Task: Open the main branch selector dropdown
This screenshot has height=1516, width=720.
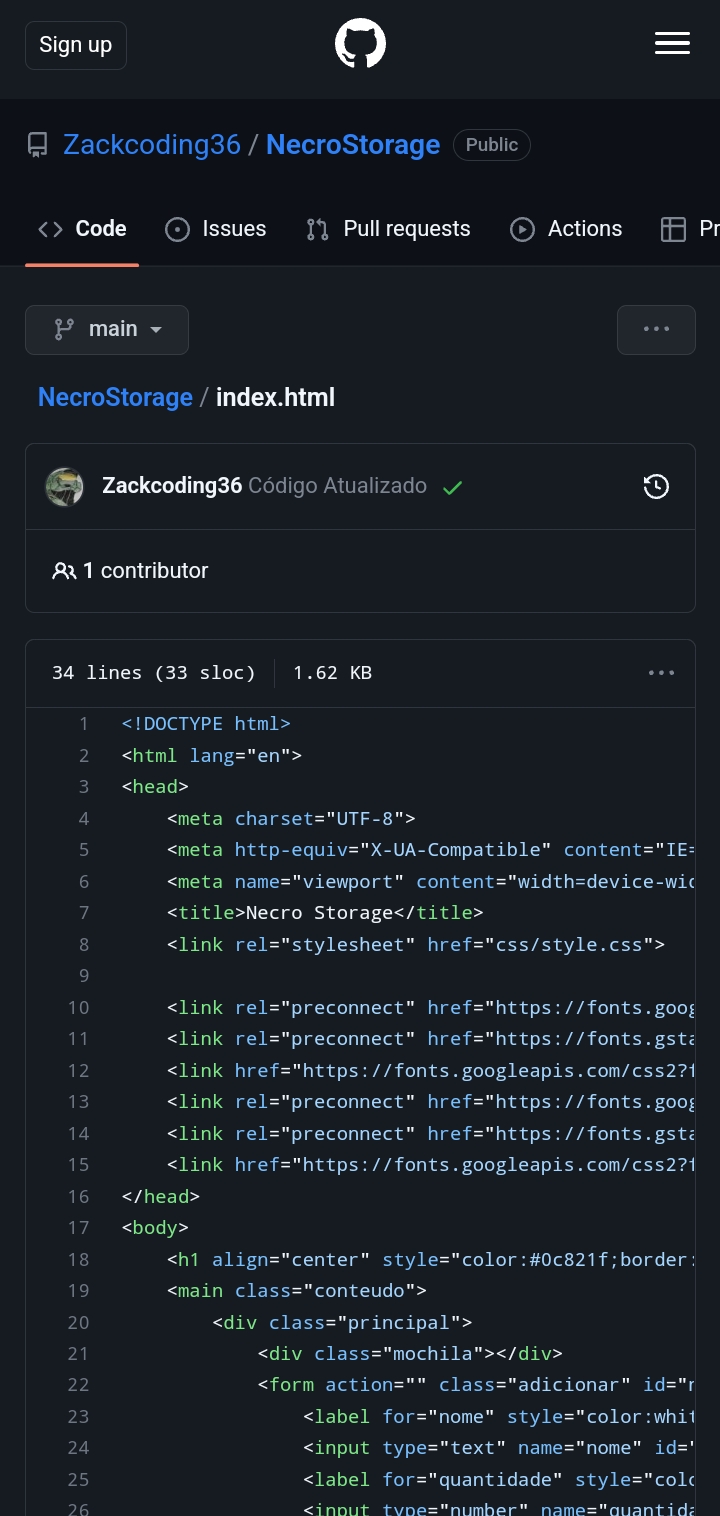Action: (107, 330)
